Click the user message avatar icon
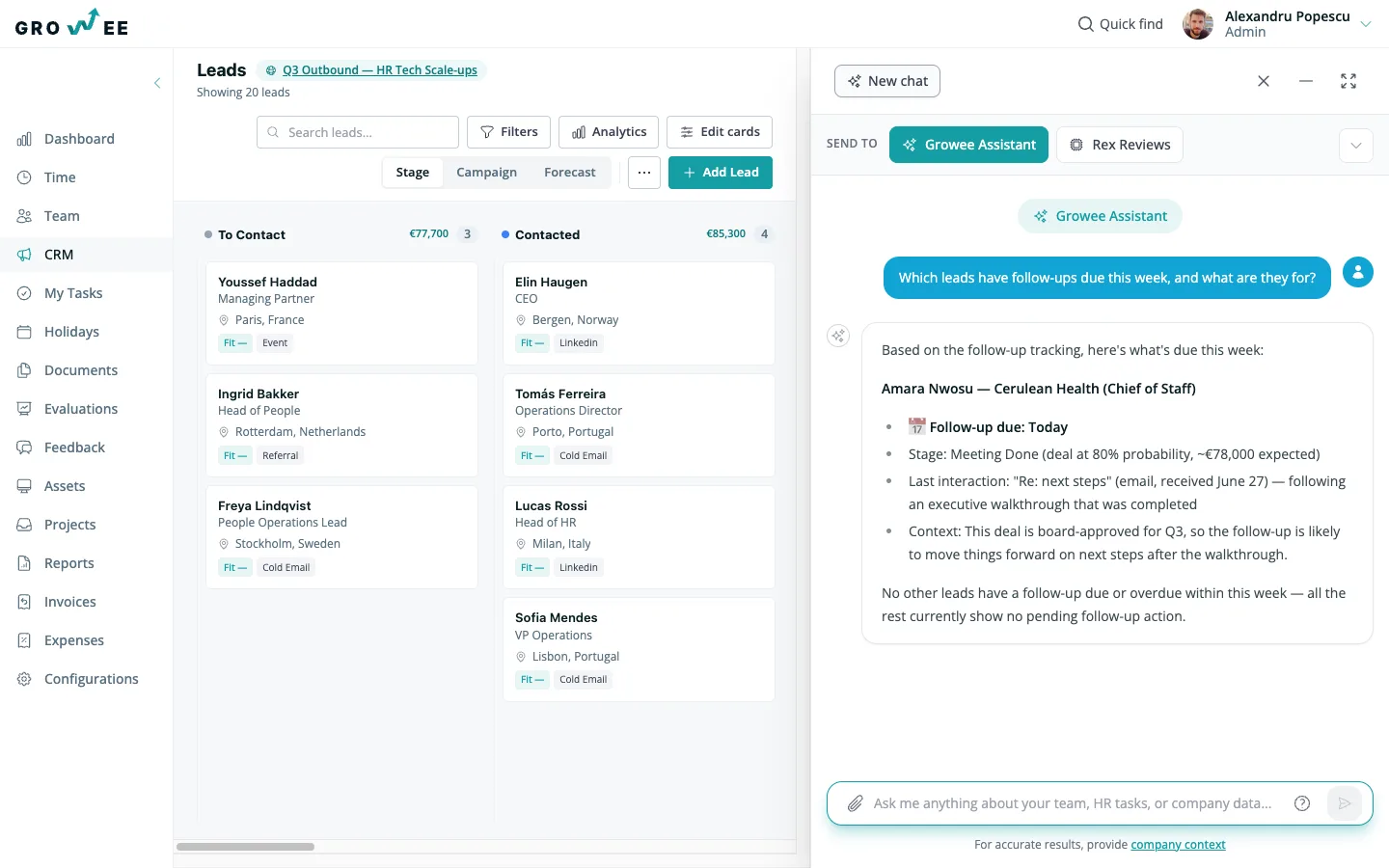Viewport: 1389px width, 868px height. (1358, 272)
